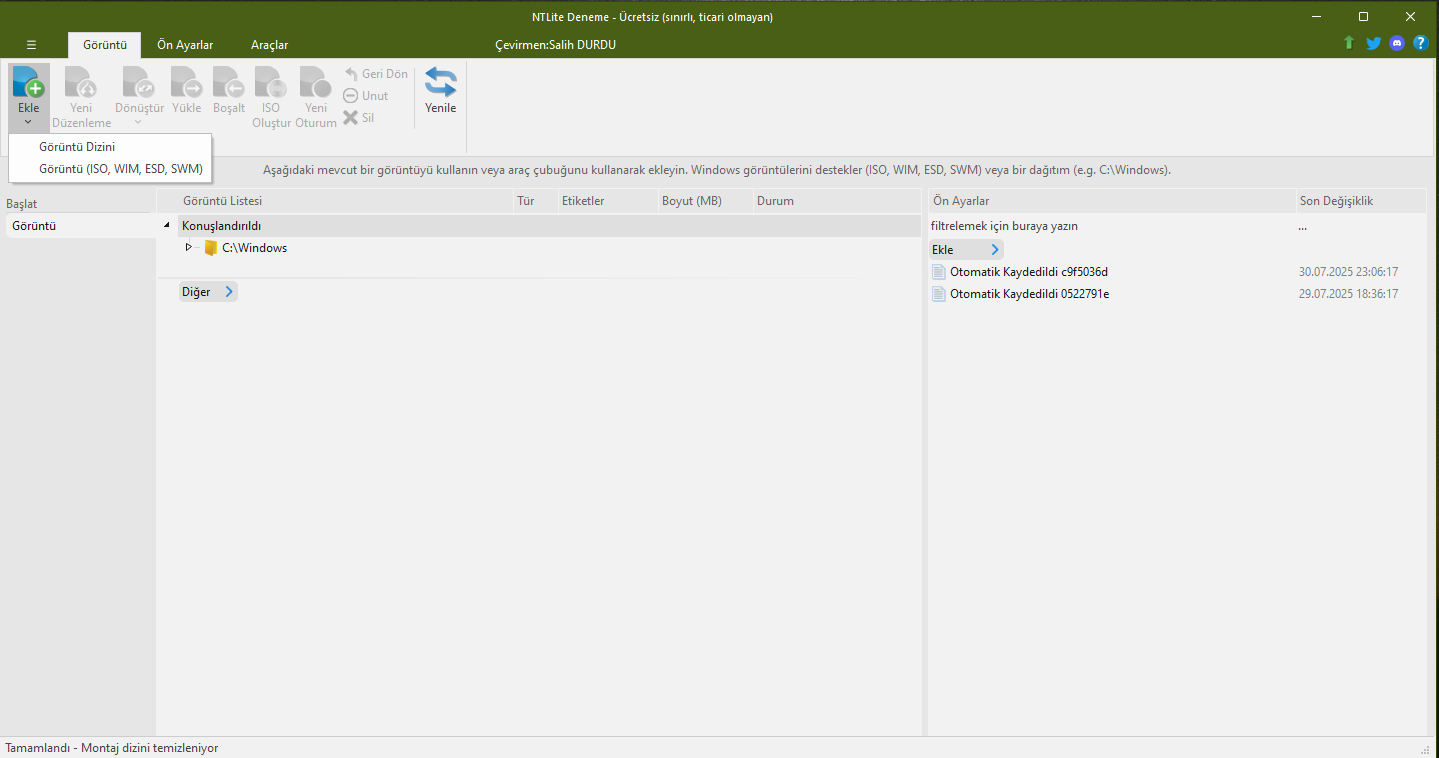Maximize the NTLite window

1363,17
